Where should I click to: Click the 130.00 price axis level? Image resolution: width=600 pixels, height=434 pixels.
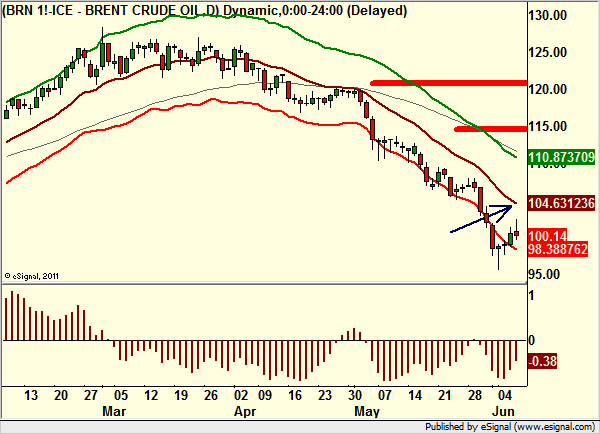(x=548, y=16)
